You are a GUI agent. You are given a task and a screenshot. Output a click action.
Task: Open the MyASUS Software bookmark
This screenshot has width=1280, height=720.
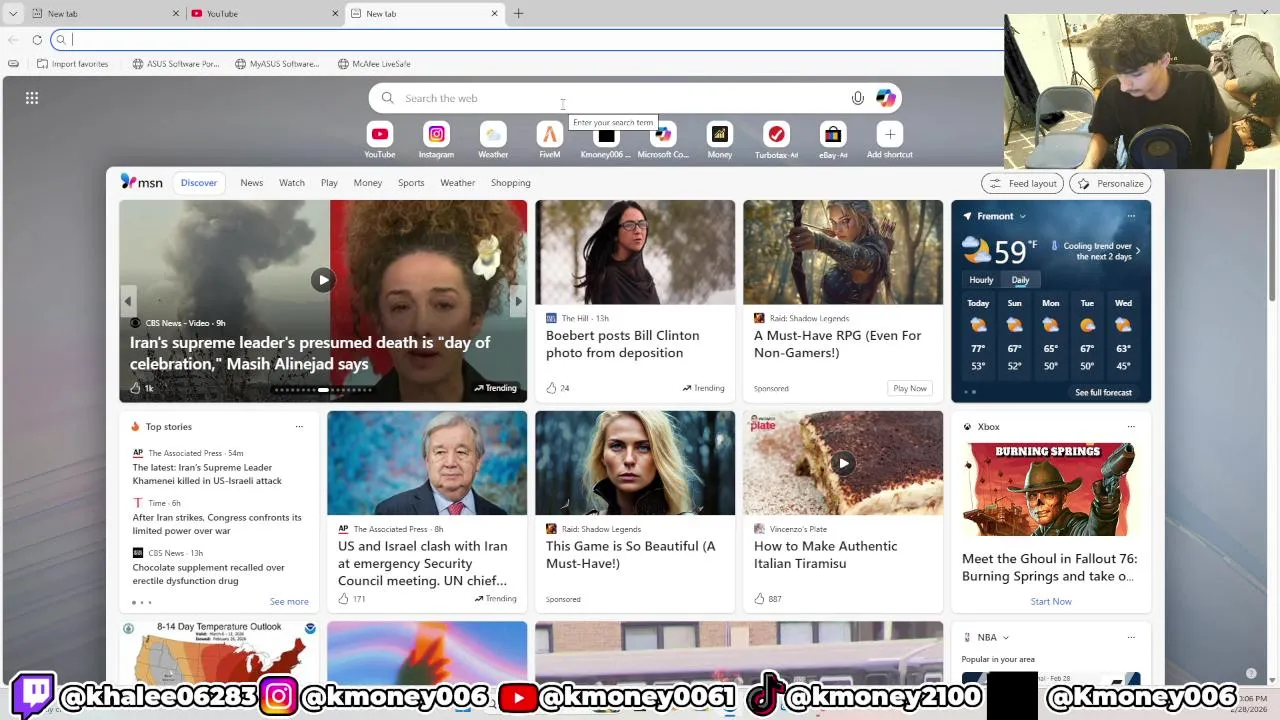(x=277, y=64)
